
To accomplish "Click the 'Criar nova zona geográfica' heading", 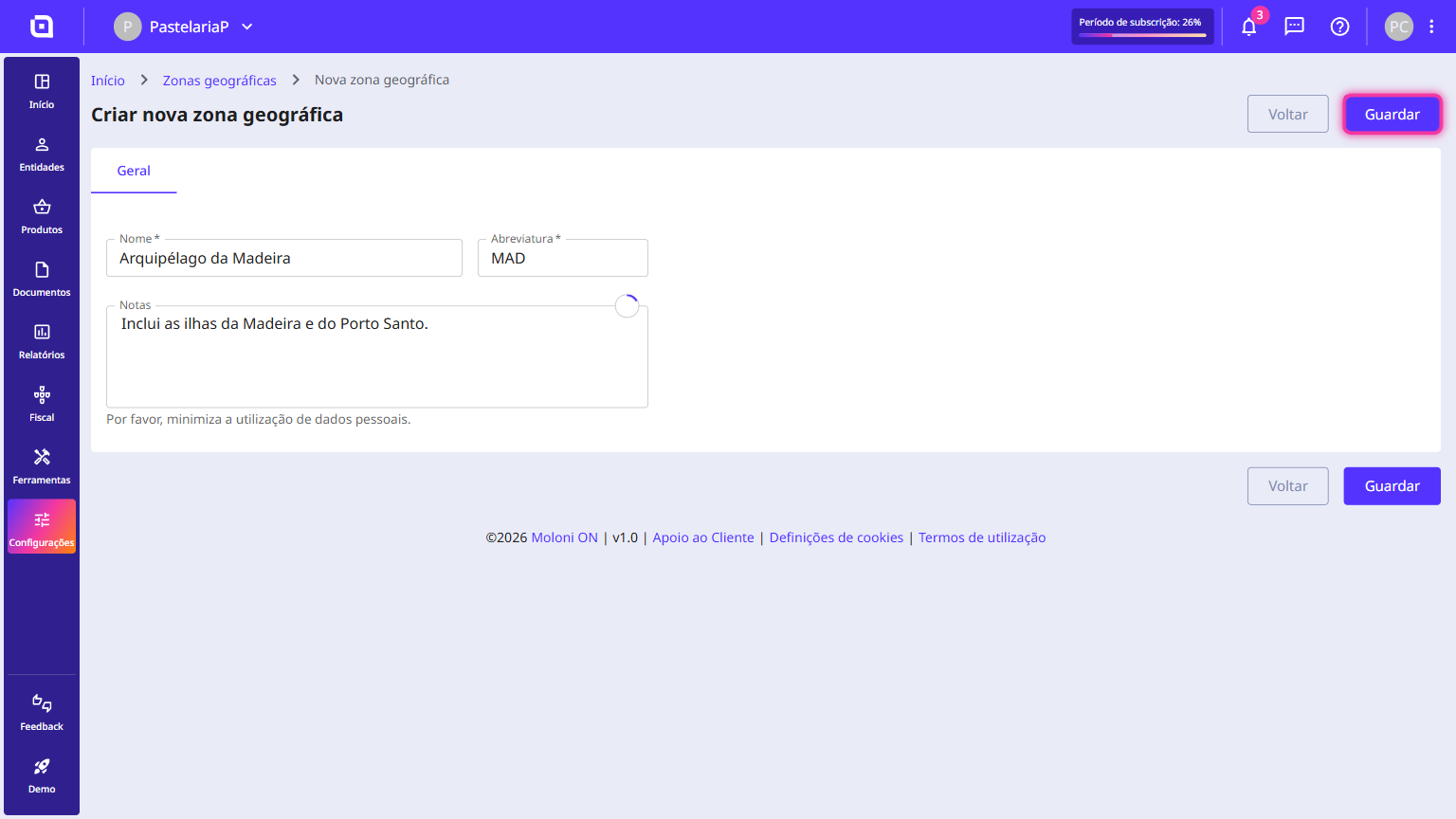I will 217,115.
